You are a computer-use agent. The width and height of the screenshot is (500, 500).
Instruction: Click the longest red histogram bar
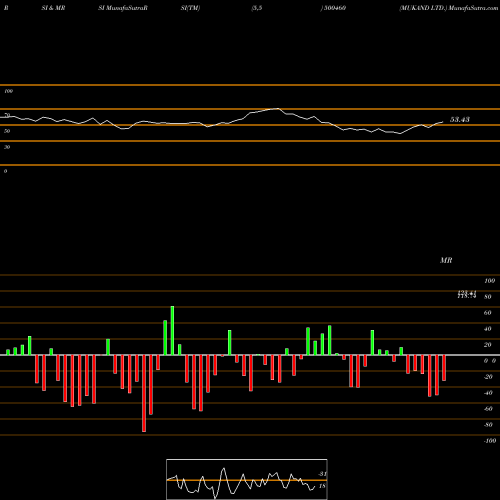click(144, 393)
